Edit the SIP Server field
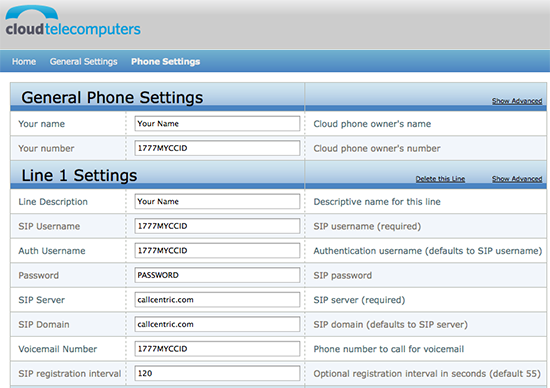This screenshot has width=550, height=388. (x=217, y=300)
